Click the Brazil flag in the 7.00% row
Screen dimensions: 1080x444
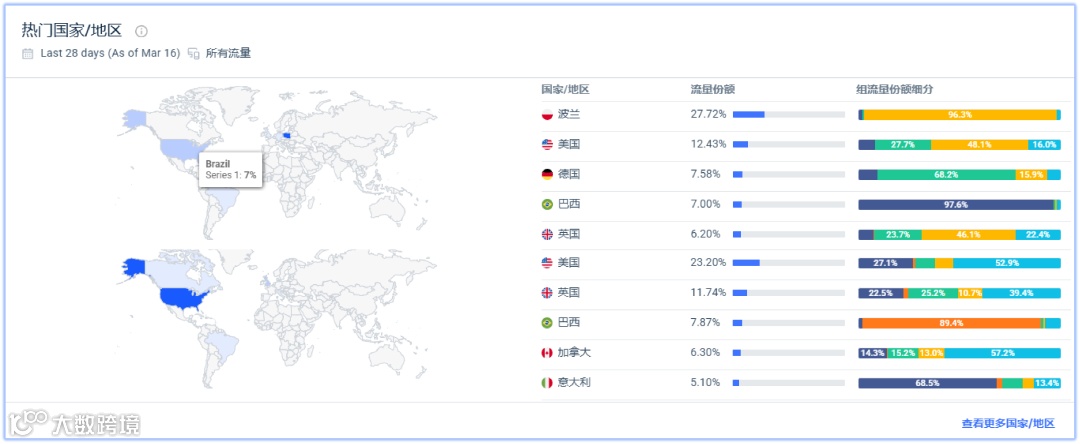547,204
